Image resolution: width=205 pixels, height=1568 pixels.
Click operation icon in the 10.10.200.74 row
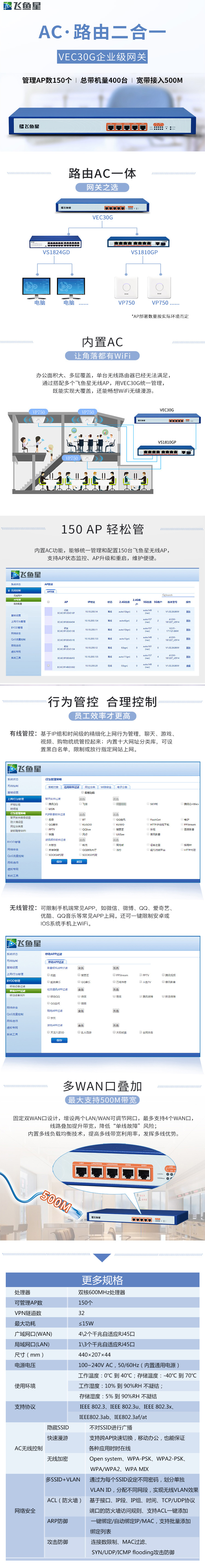click(x=188, y=612)
